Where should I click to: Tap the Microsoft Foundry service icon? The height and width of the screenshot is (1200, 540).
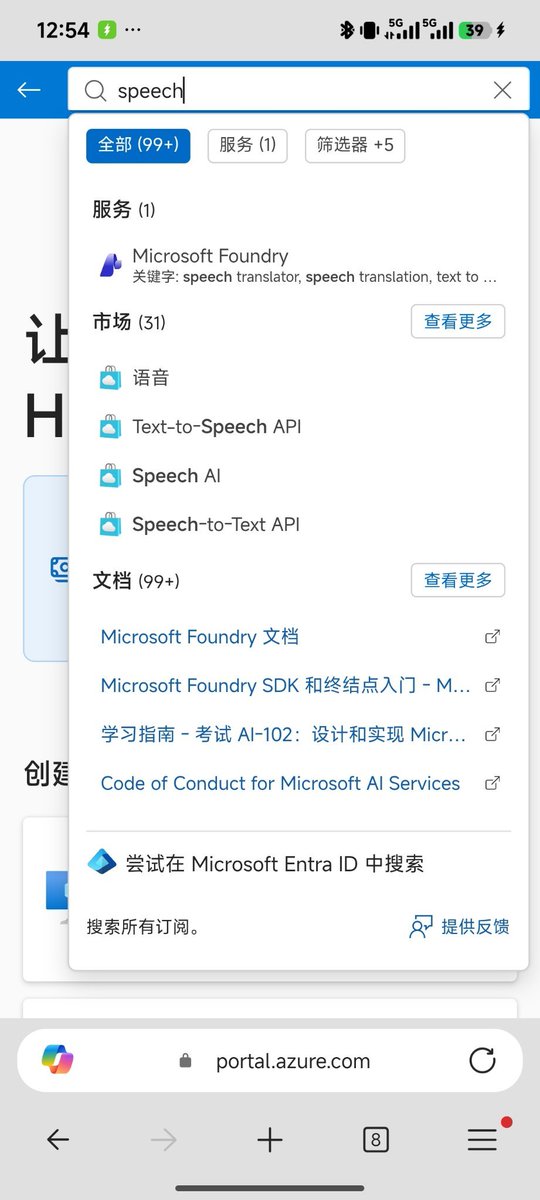[110, 265]
